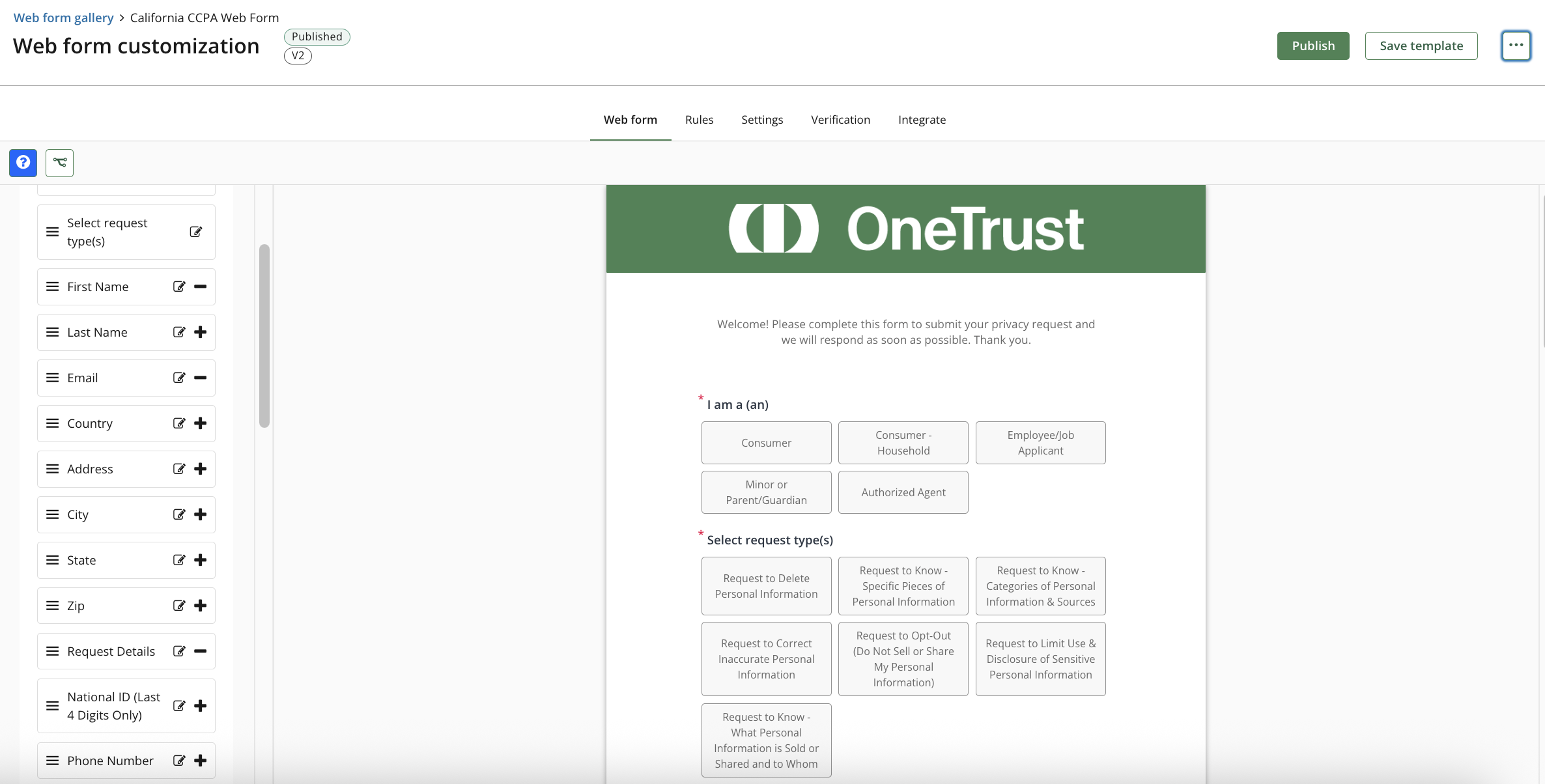Edit the Address field
This screenshot has height=784, width=1545.
point(179,469)
